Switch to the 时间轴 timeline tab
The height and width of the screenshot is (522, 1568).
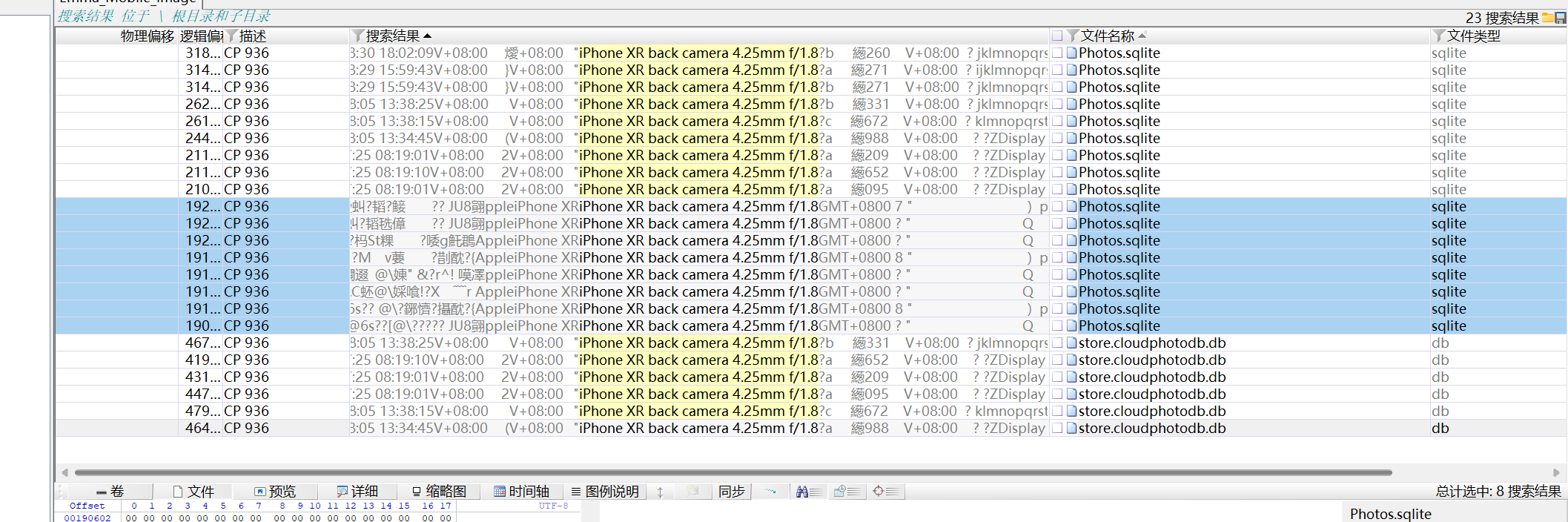click(521, 492)
